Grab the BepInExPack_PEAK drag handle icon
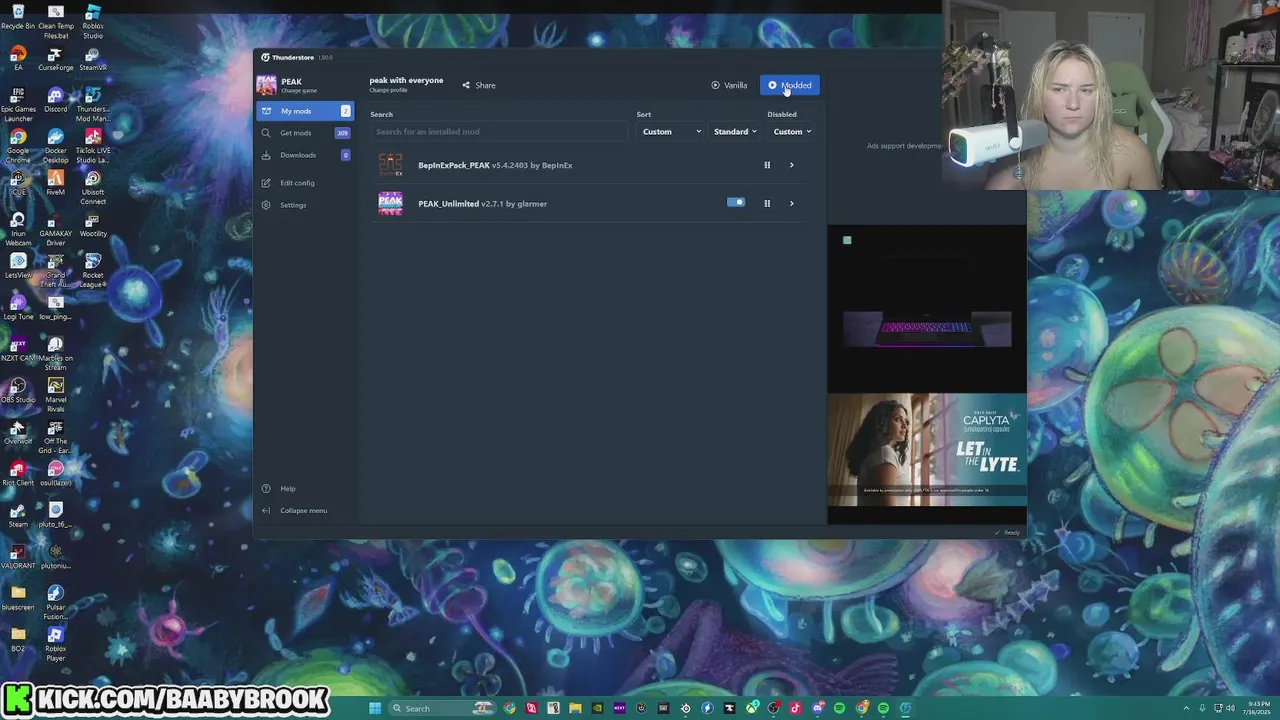The height and width of the screenshot is (720, 1280). coord(767,165)
